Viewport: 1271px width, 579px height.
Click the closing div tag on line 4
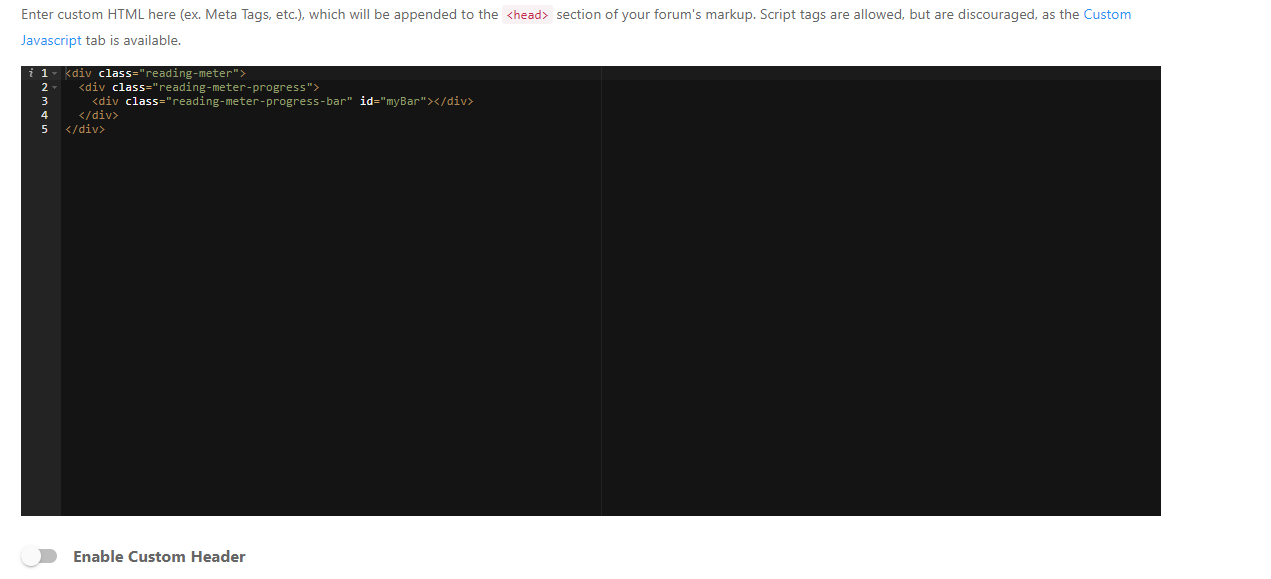click(x=99, y=115)
